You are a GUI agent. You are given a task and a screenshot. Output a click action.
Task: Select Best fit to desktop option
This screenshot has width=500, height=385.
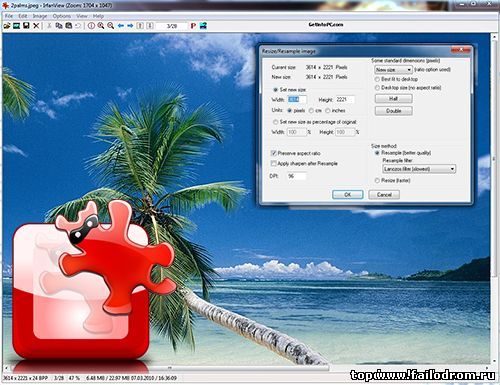[x=377, y=79]
